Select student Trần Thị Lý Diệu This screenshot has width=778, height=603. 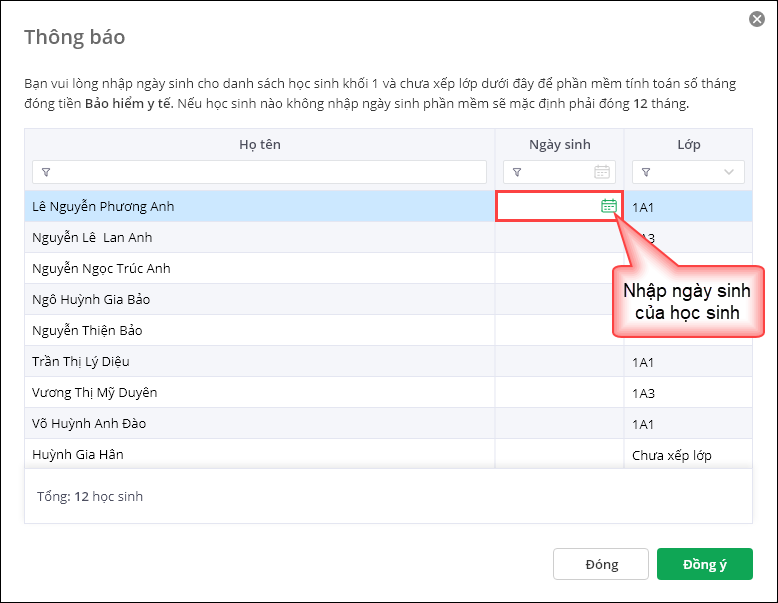pyautogui.click(x=260, y=361)
